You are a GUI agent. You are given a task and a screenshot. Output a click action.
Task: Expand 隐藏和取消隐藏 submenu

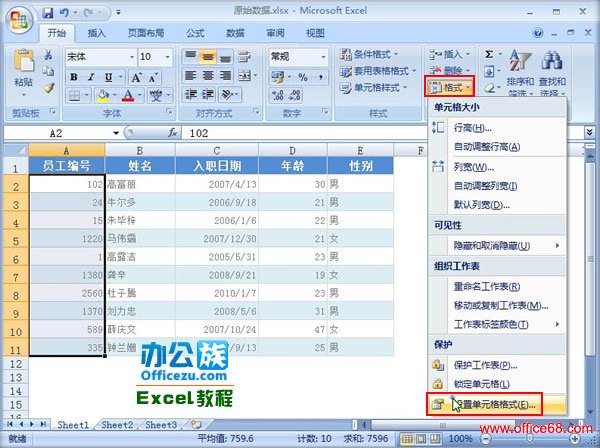[x=497, y=246]
